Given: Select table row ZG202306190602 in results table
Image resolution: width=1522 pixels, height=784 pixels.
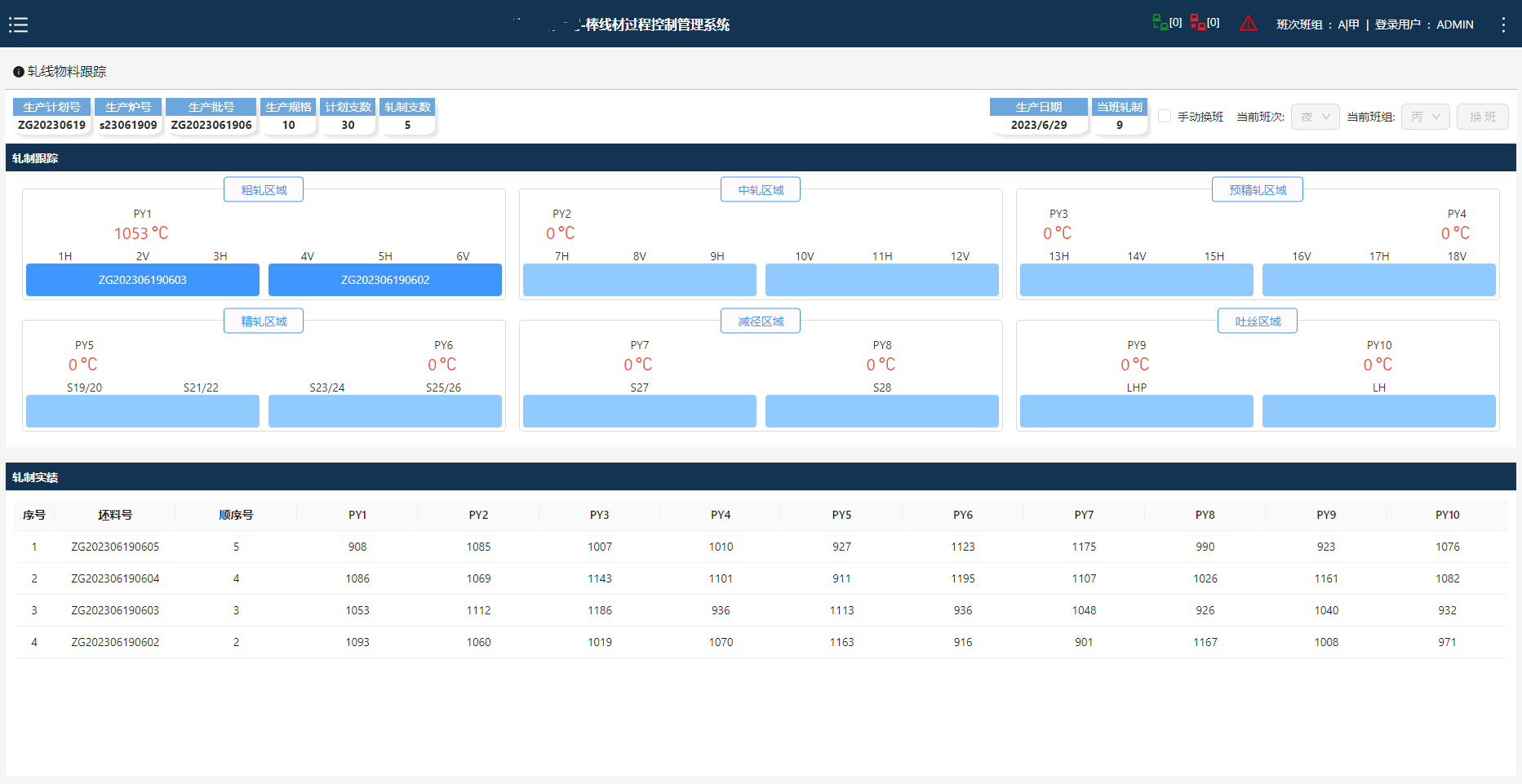Looking at the screenshot, I should [x=761, y=642].
